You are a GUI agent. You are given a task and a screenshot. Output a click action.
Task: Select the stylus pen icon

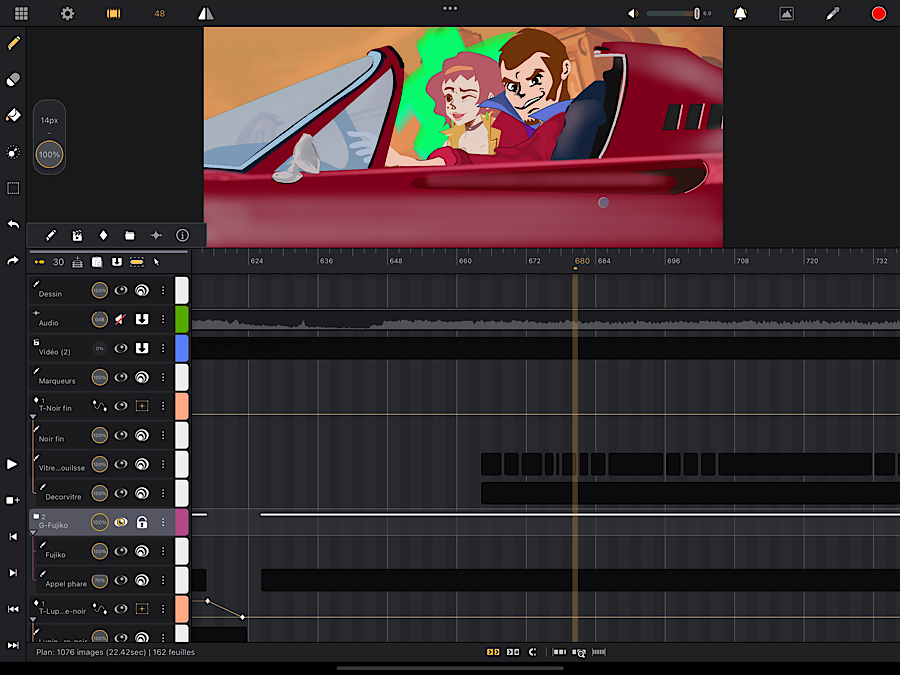point(832,13)
